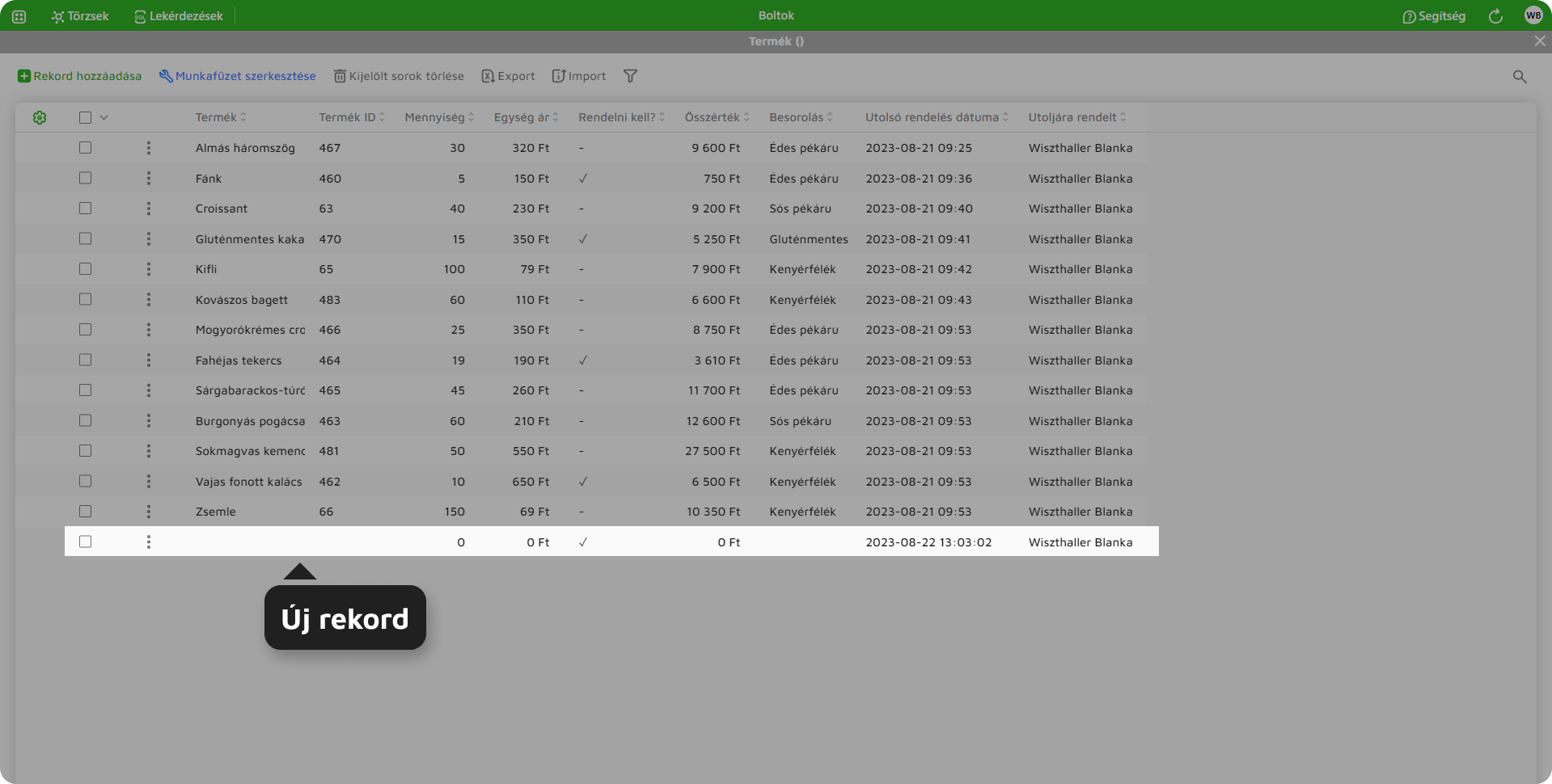Close the Termék panel

coord(1539,41)
